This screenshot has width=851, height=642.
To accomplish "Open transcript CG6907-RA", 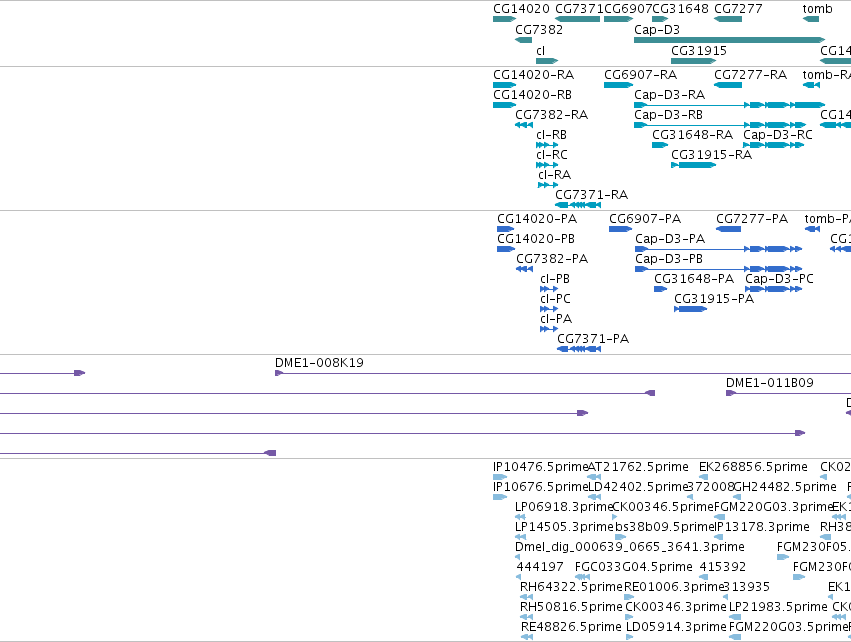I will (640, 74).
